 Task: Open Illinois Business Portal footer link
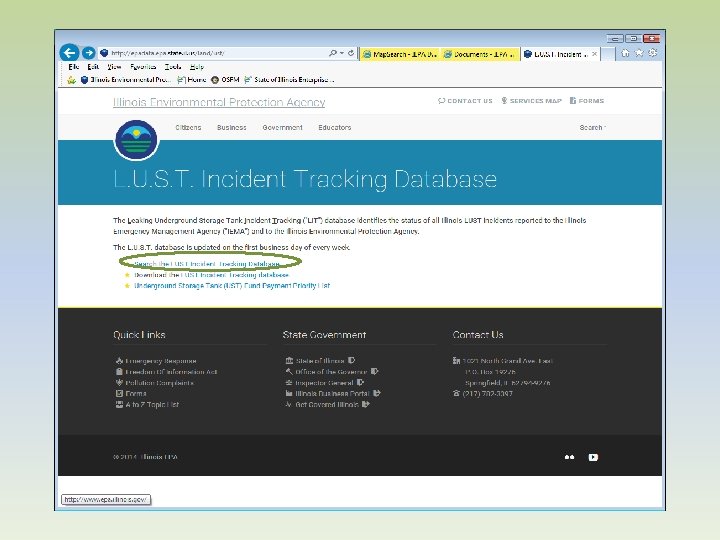[x=333, y=394]
